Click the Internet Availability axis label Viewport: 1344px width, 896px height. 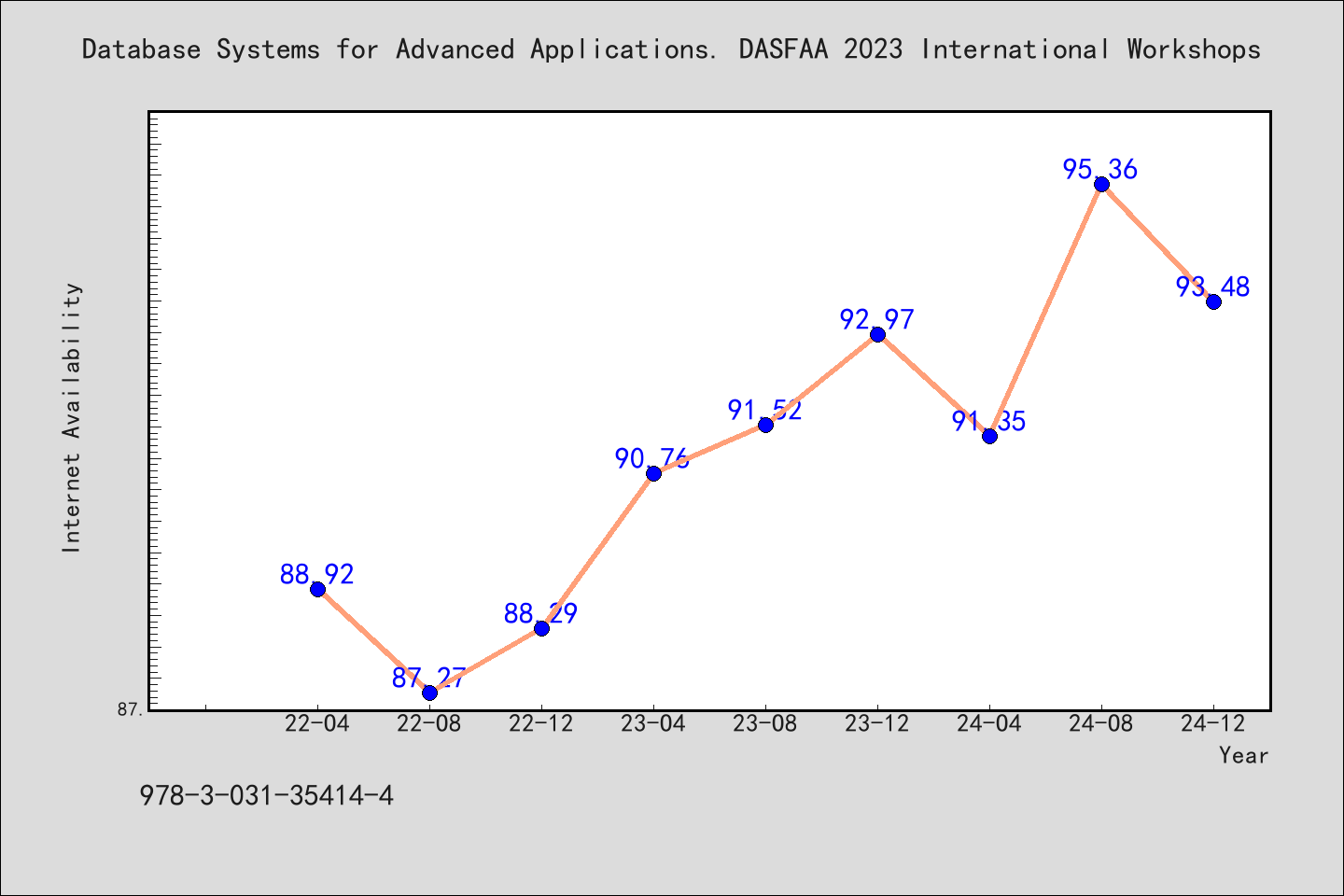click(x=72, y=417)
